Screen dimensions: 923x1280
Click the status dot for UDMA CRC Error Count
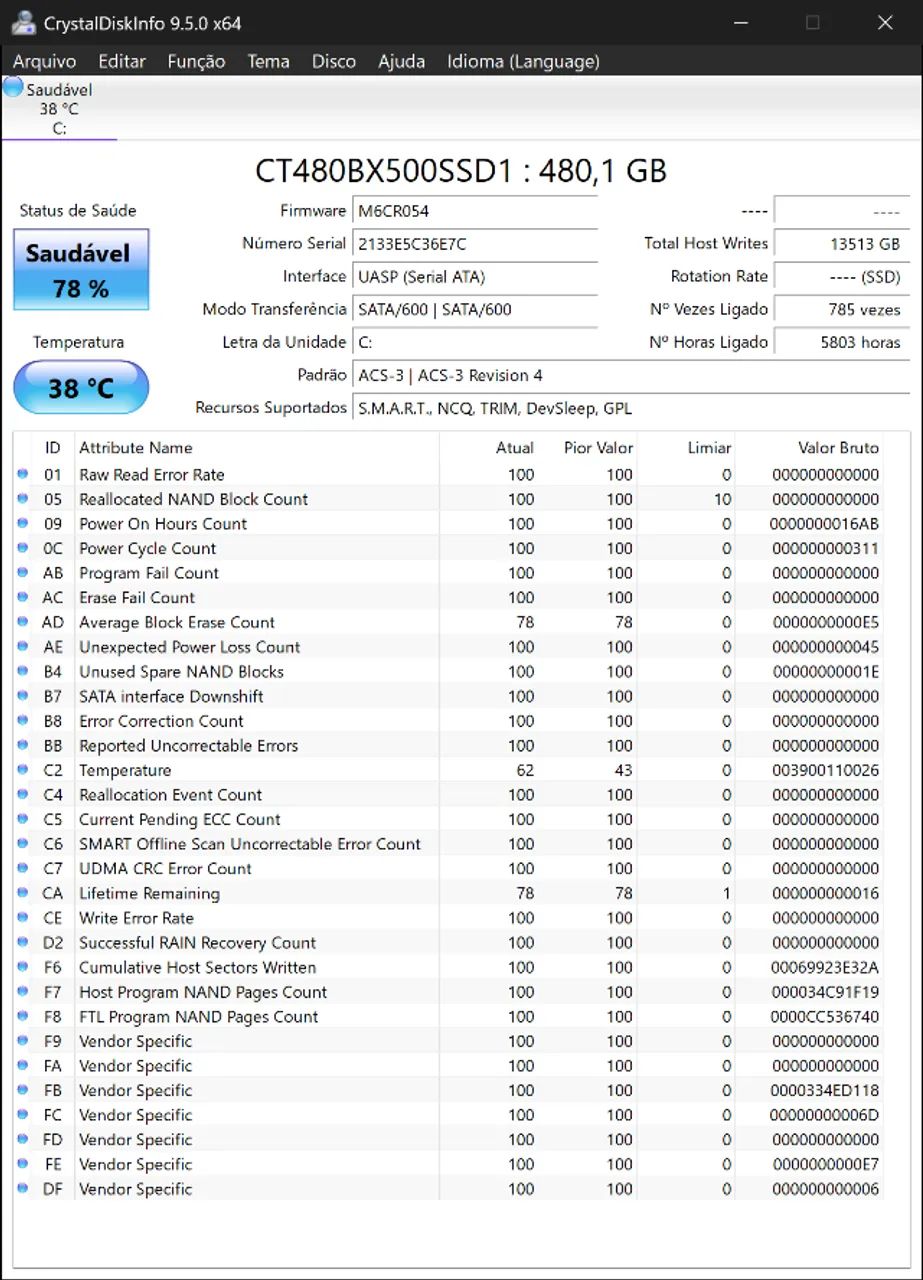(x=22, y=868)
